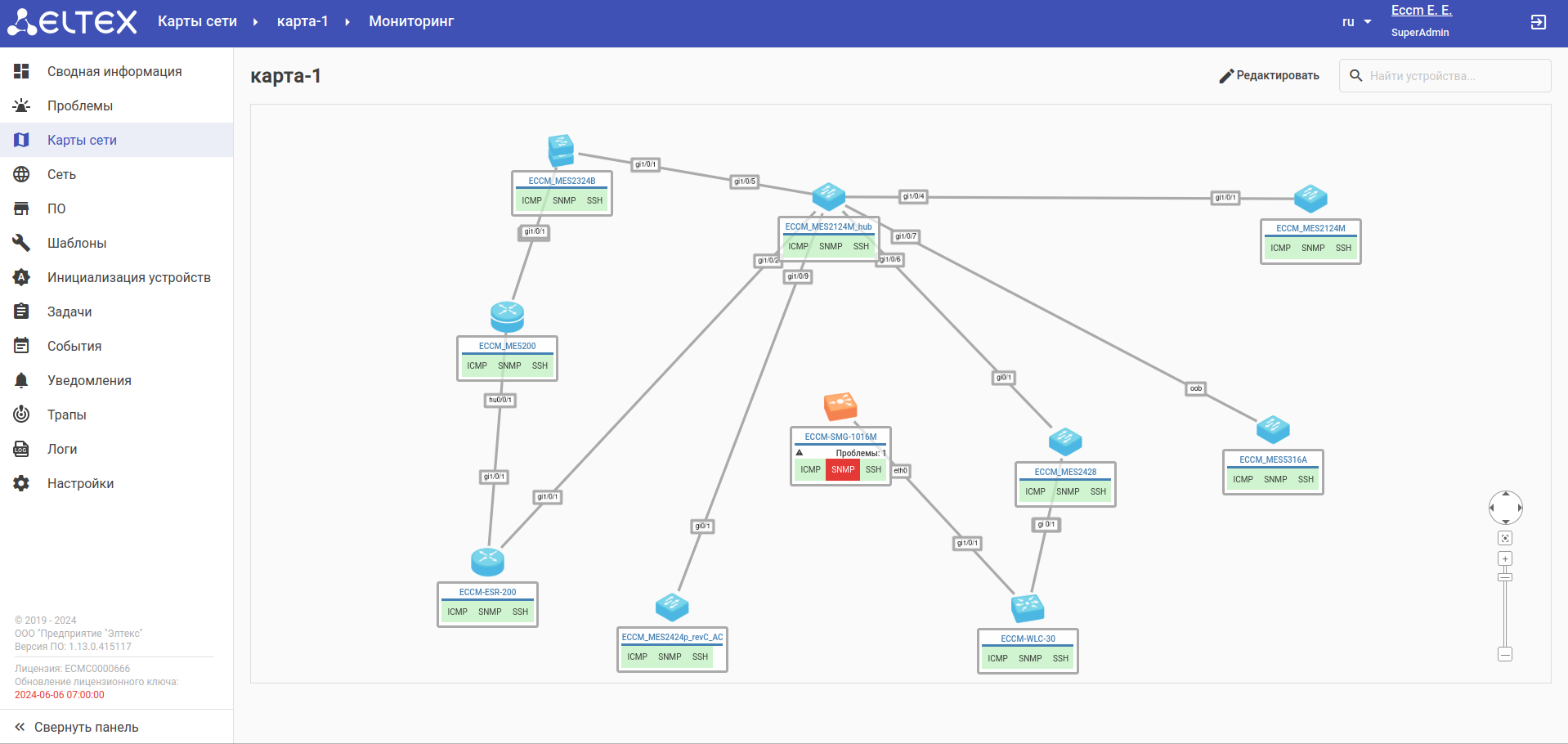Open Инициализация устройств in the sidebar

click(x=116, y=277)
